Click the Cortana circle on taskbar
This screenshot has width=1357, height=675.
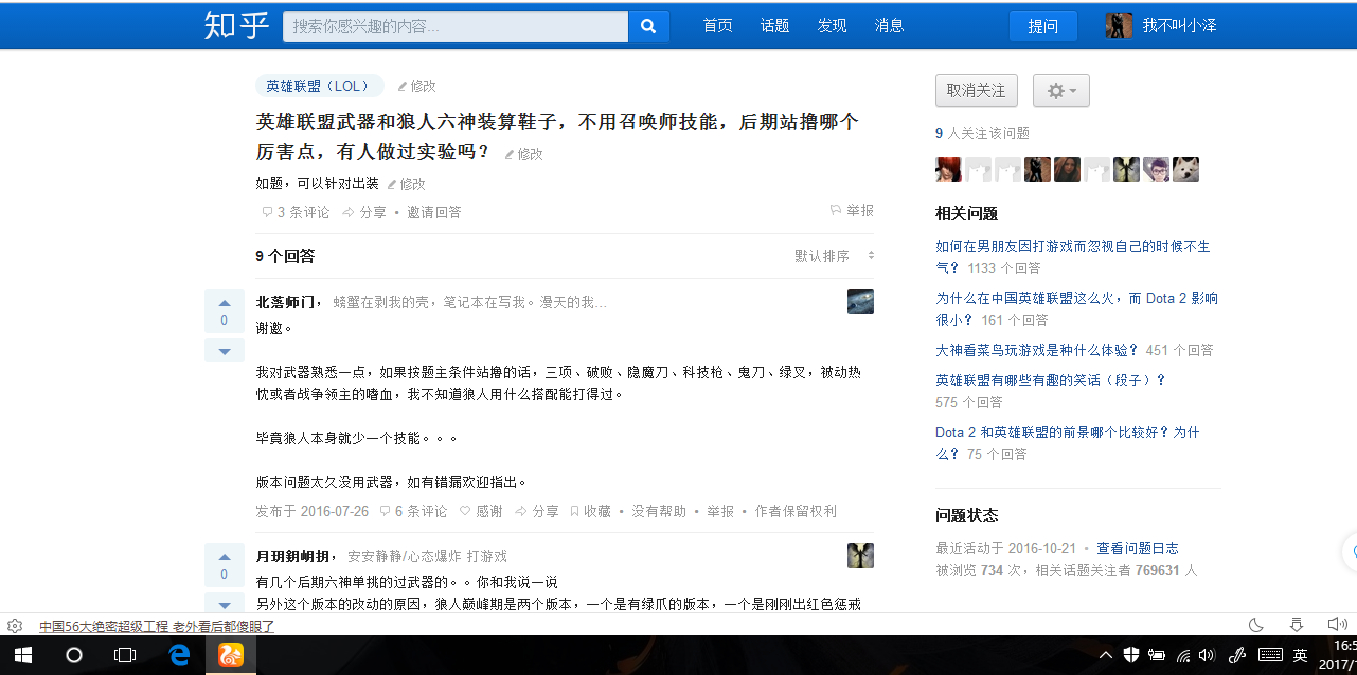click(74, 655)
